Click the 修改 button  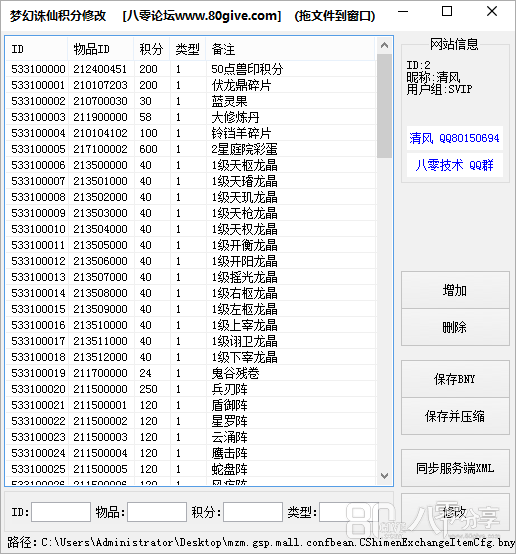455,512
